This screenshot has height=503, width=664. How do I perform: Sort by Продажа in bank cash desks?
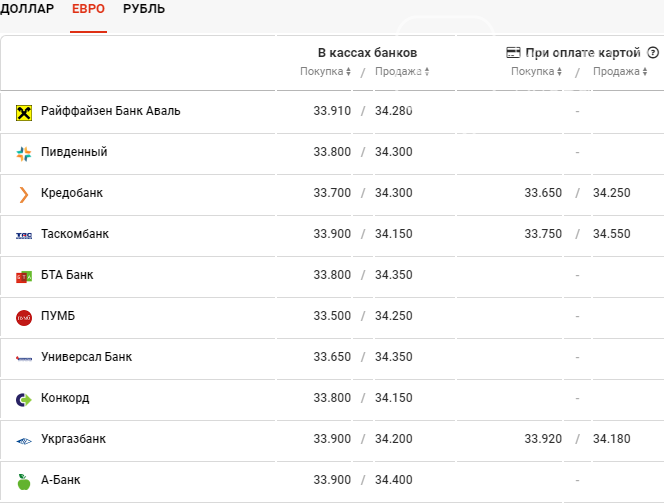click(402, 71)
